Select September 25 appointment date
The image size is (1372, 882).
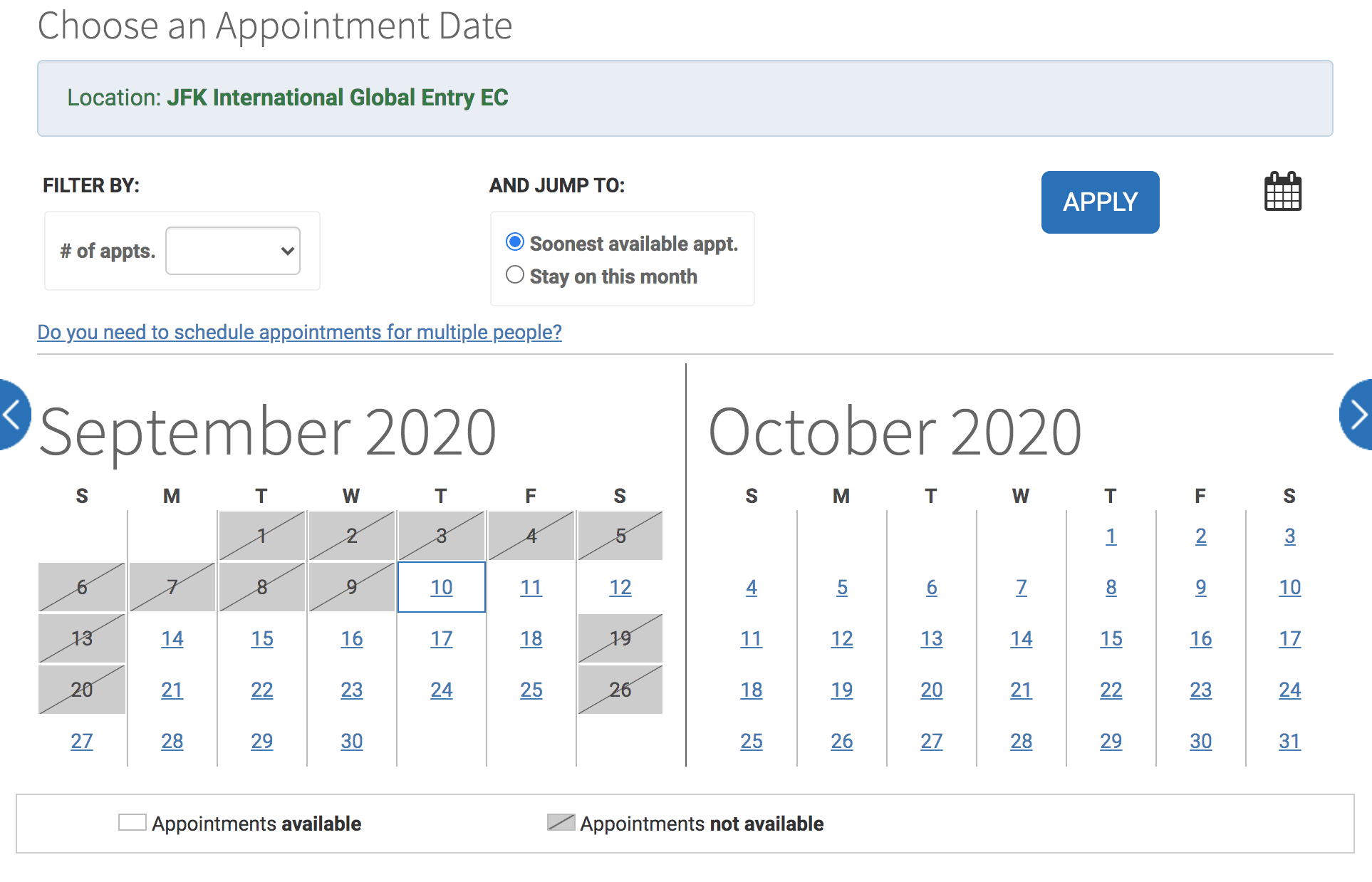531,690
